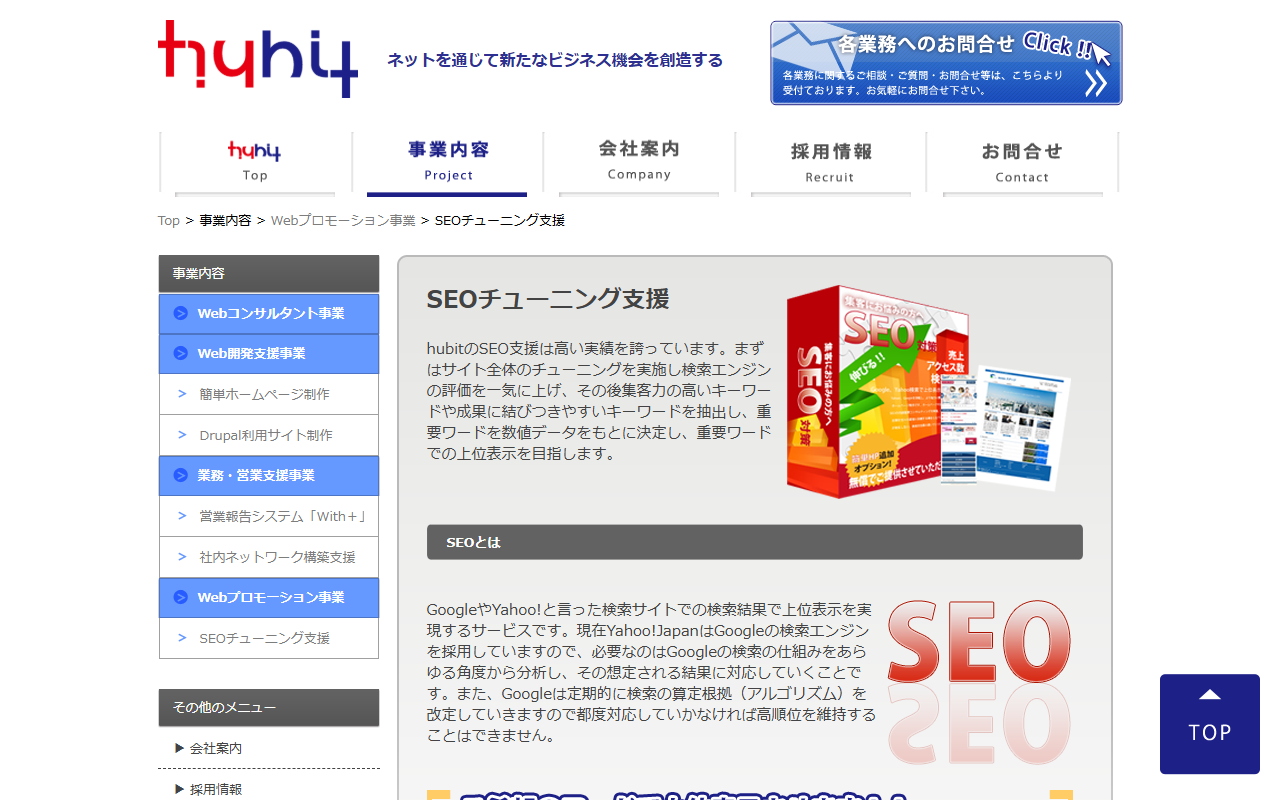
Task: Go to the Top navigation tab
Action: pos(255,163)
